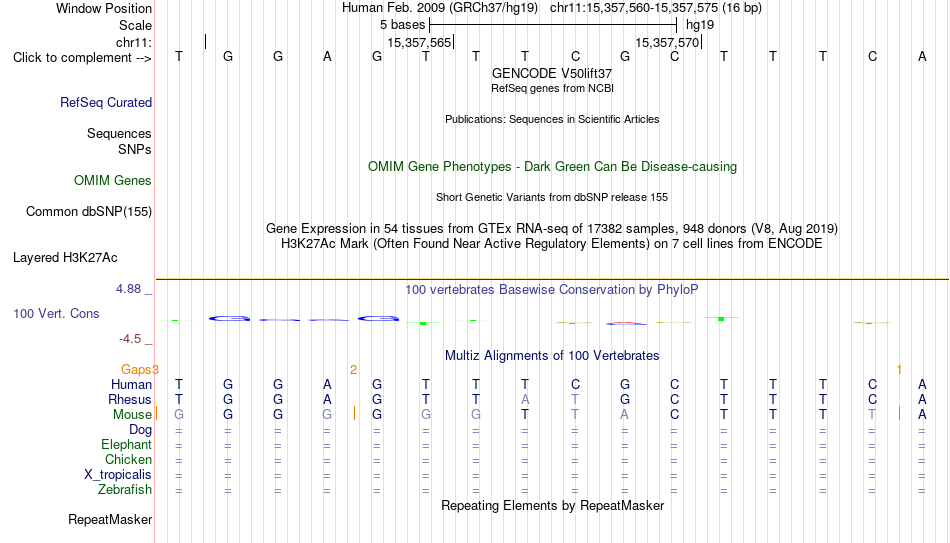950x543 pixels.
Task: Click the RefSeq Curated track label
Action: 106,102
